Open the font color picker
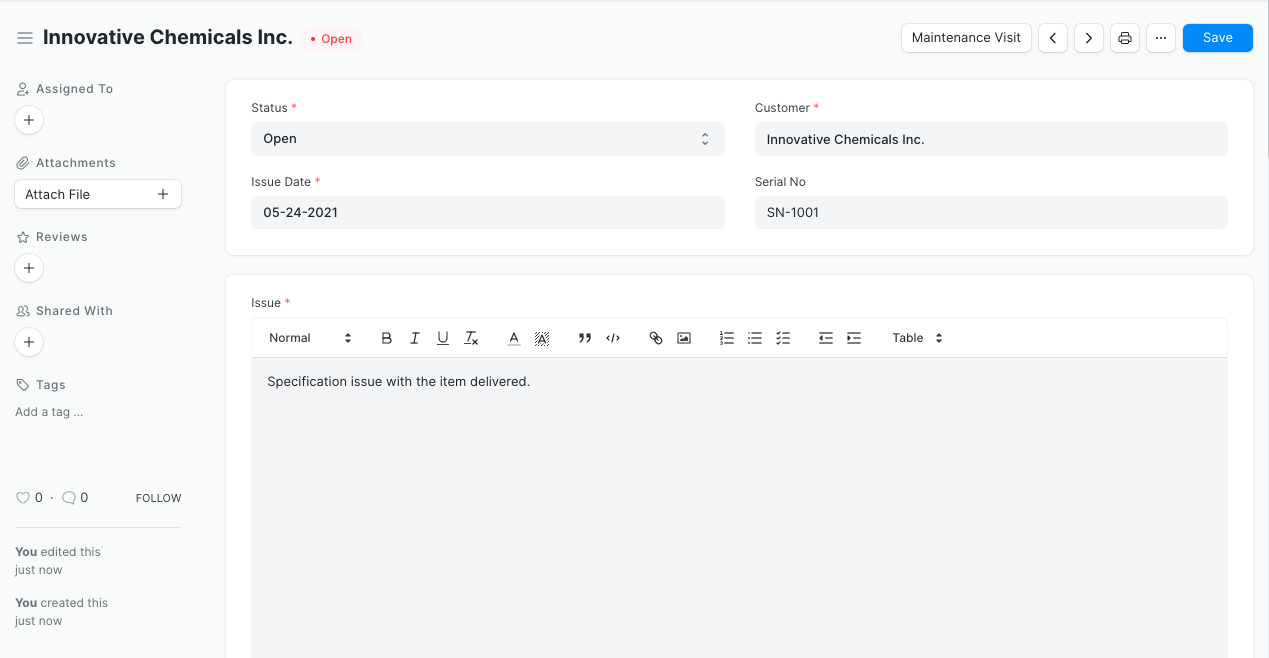Screen dimensions: 1269x658 tap(514, 338)
